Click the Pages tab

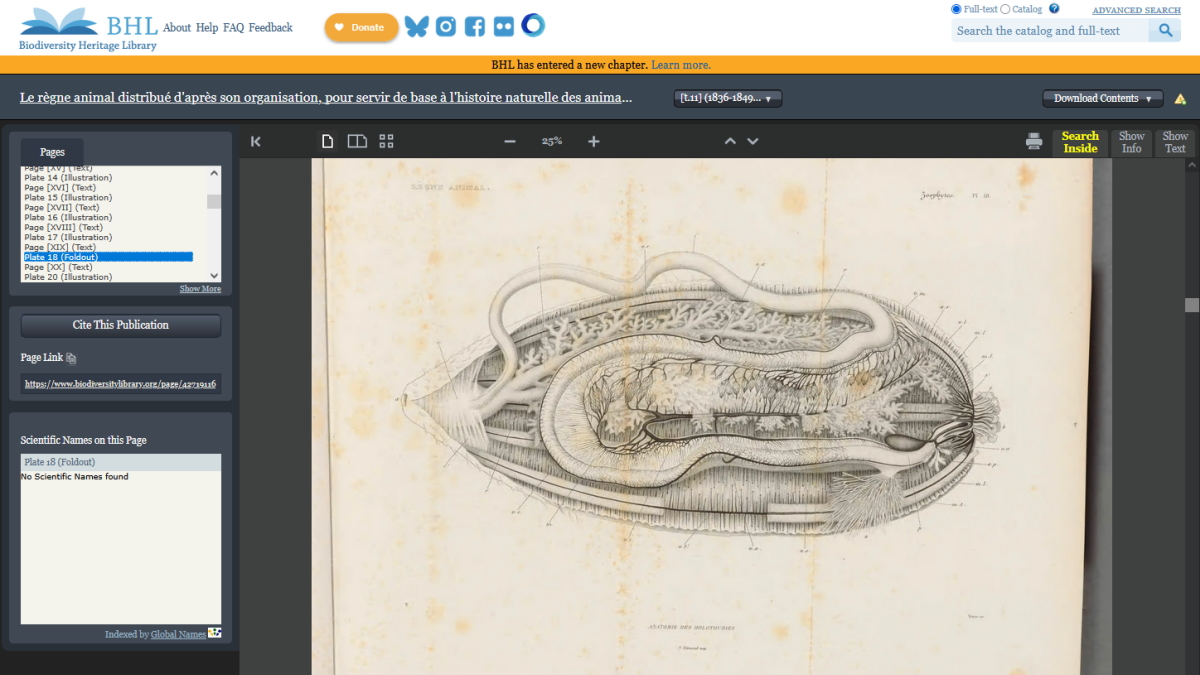[x=53, y=152]
